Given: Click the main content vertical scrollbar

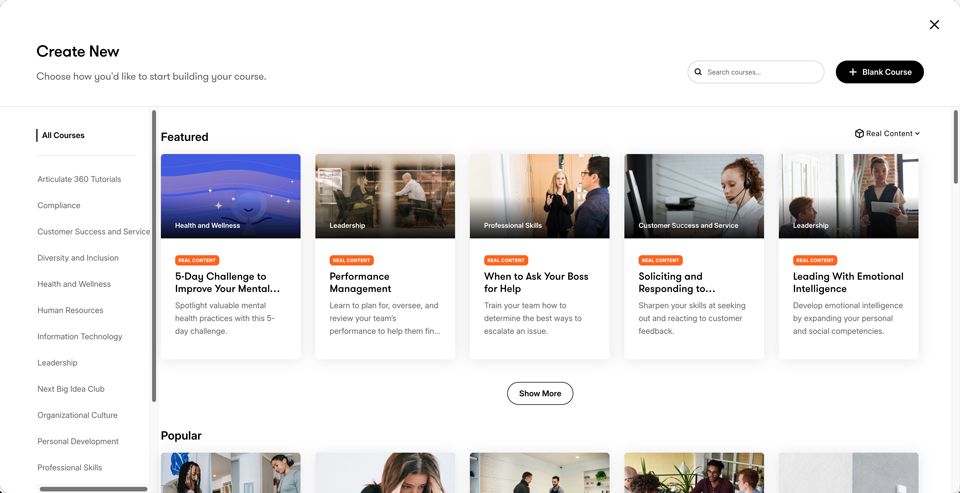Looking at the screenshot, I should point(955,146).
